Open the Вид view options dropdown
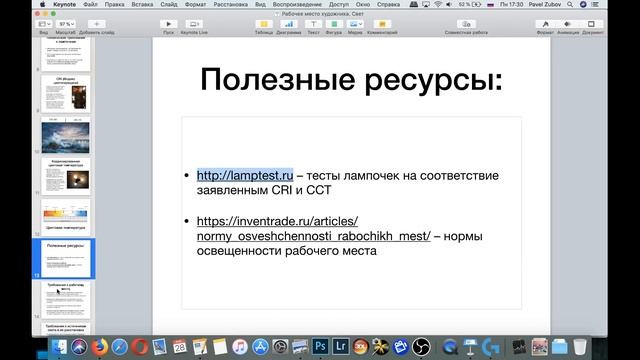This screenshot has width=640, height=360. [x=44, y=24]
